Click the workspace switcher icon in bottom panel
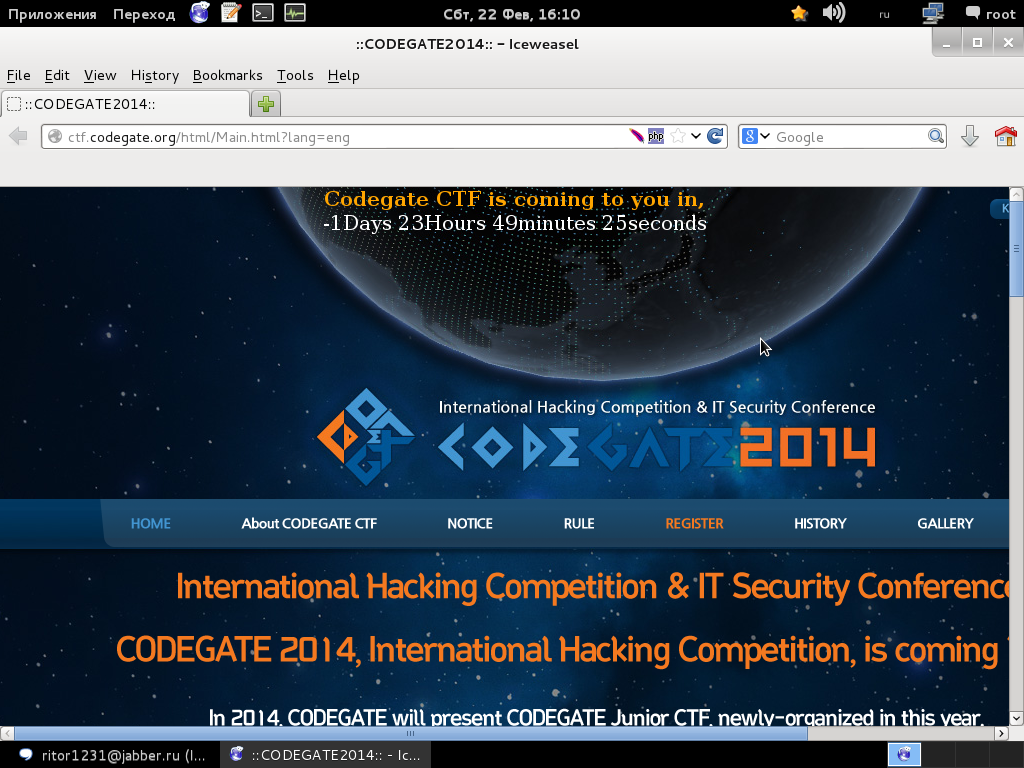1024x768 pixels. (904, 754)
